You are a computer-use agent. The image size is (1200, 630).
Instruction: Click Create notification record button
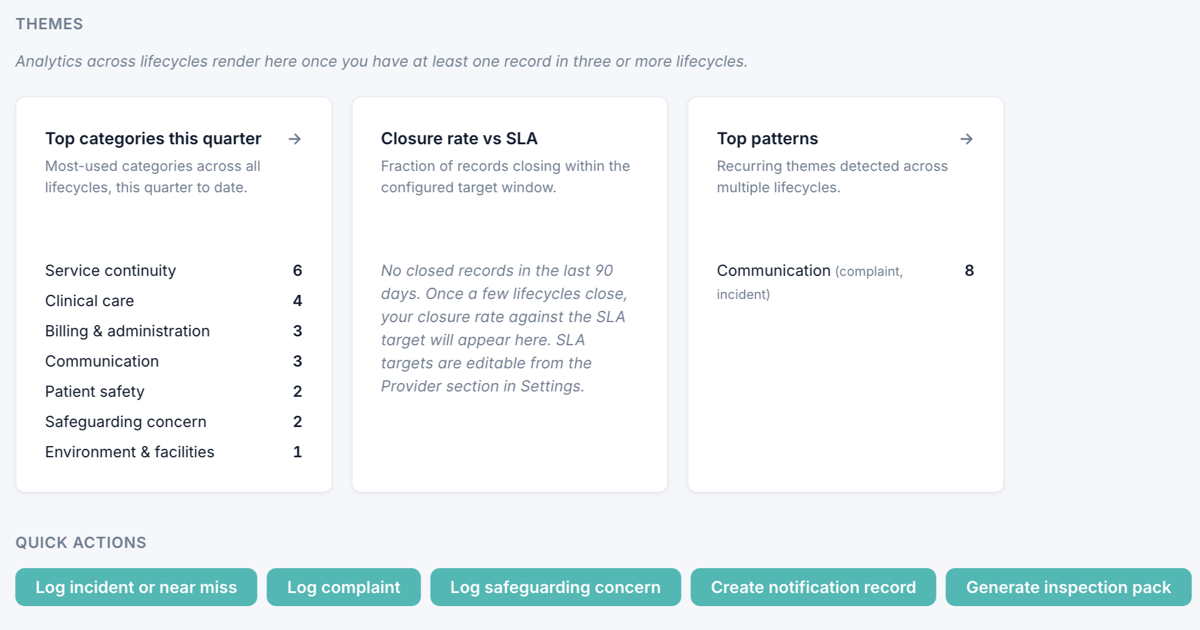click(x=813, y=587)
